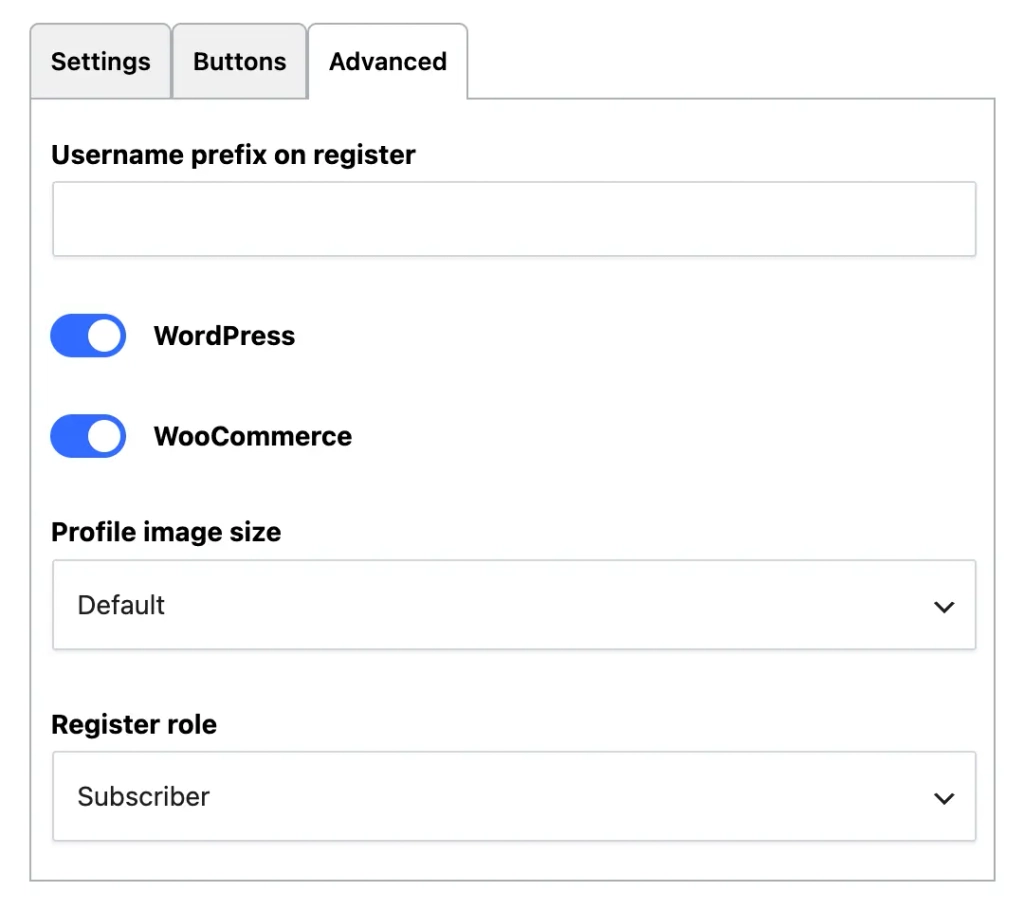Expand the Register role dropdown
This screenshot has width=1024, height=910.
(514, 796)
